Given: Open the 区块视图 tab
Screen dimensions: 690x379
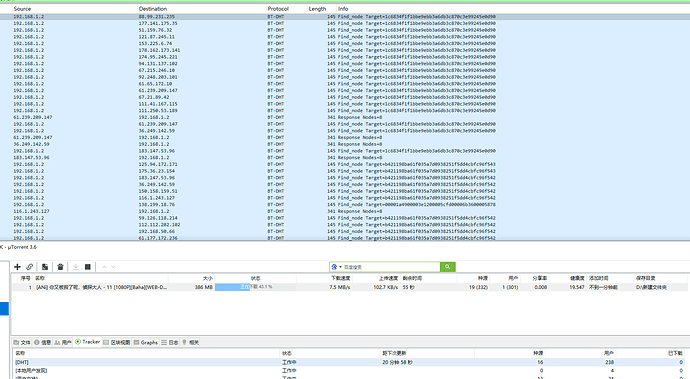Looking at the screenshot, I should point(117,342).
